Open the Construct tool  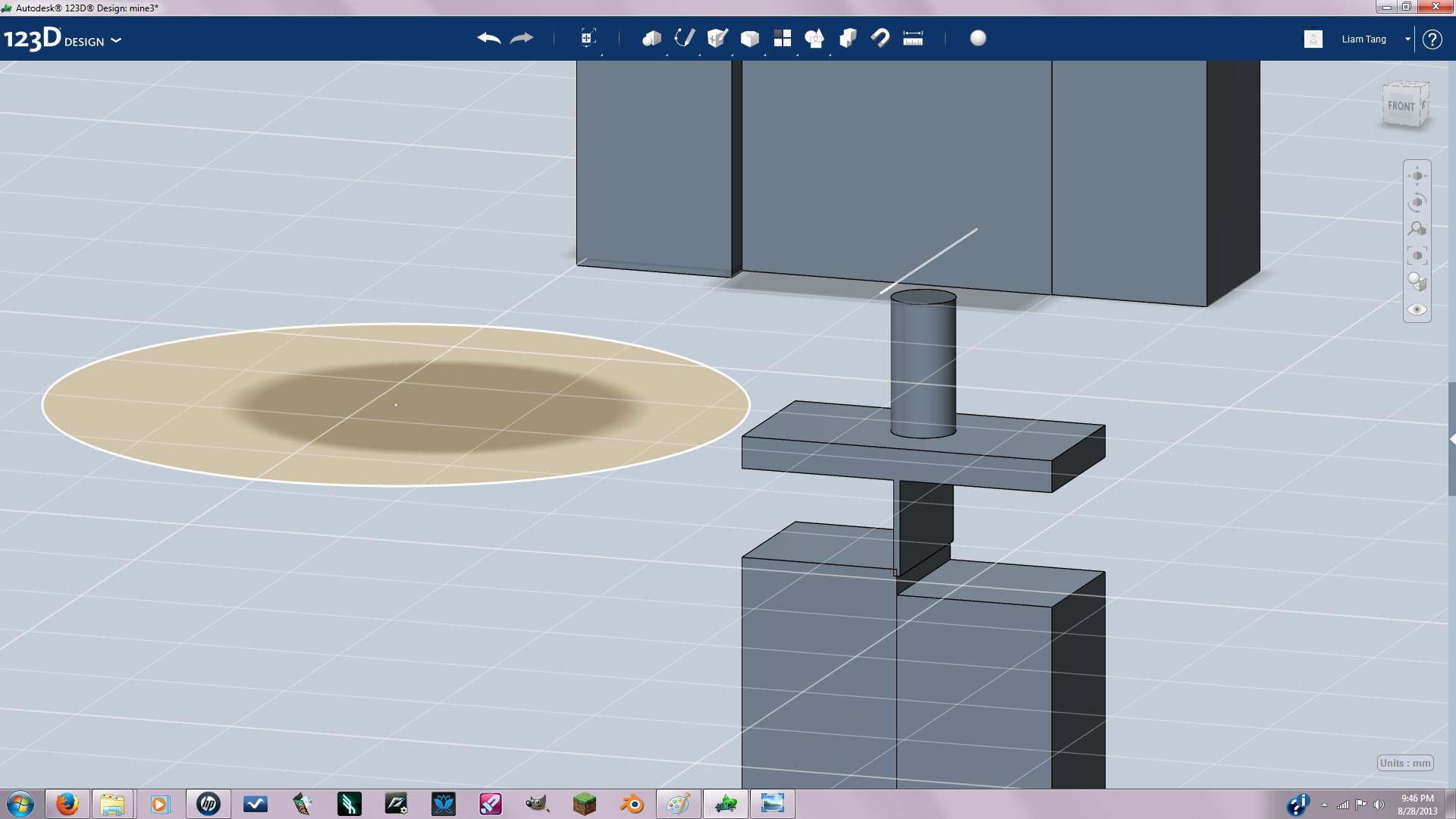(717, 38)
